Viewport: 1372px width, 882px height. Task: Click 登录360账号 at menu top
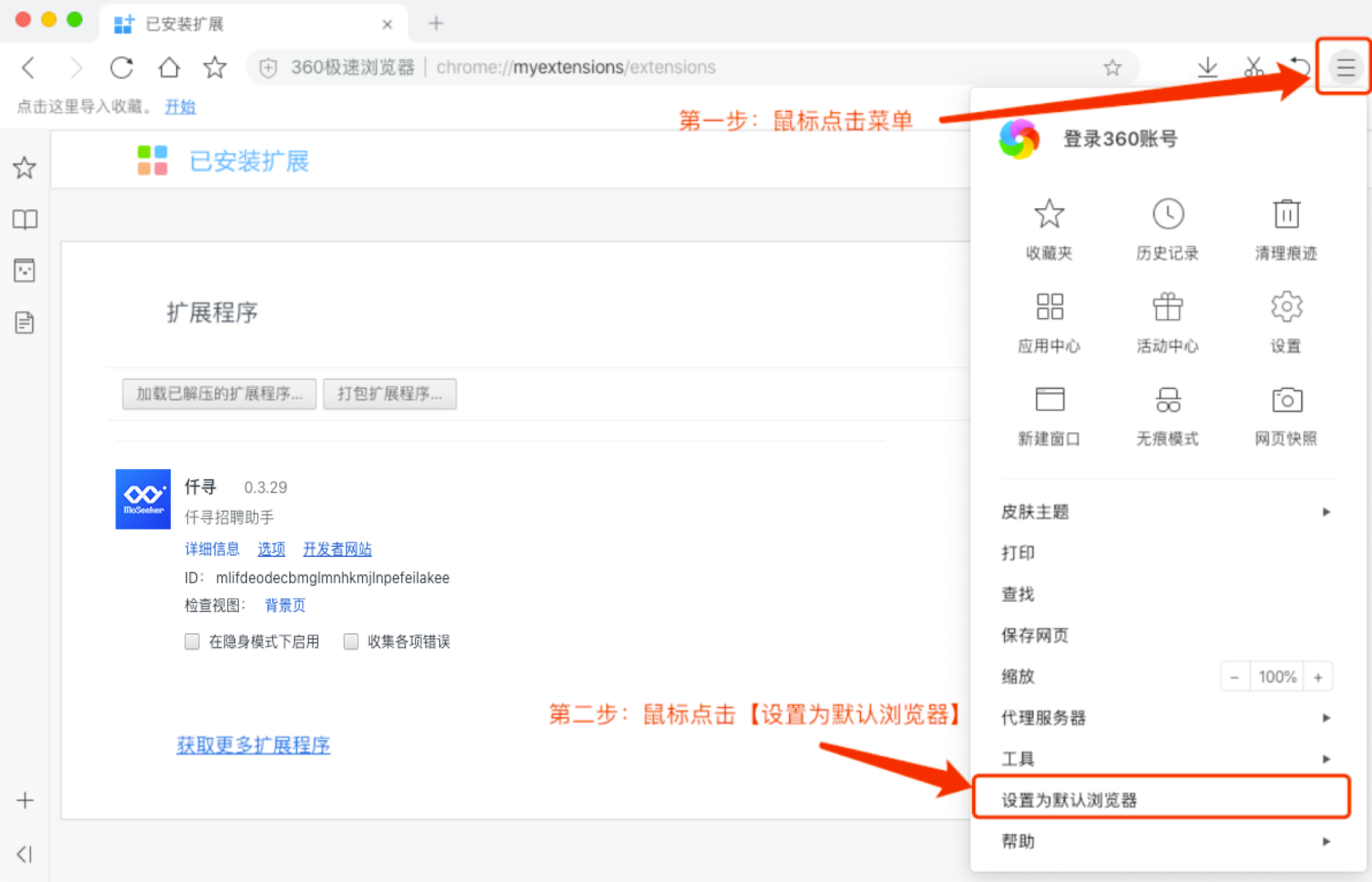(1120, 138)
